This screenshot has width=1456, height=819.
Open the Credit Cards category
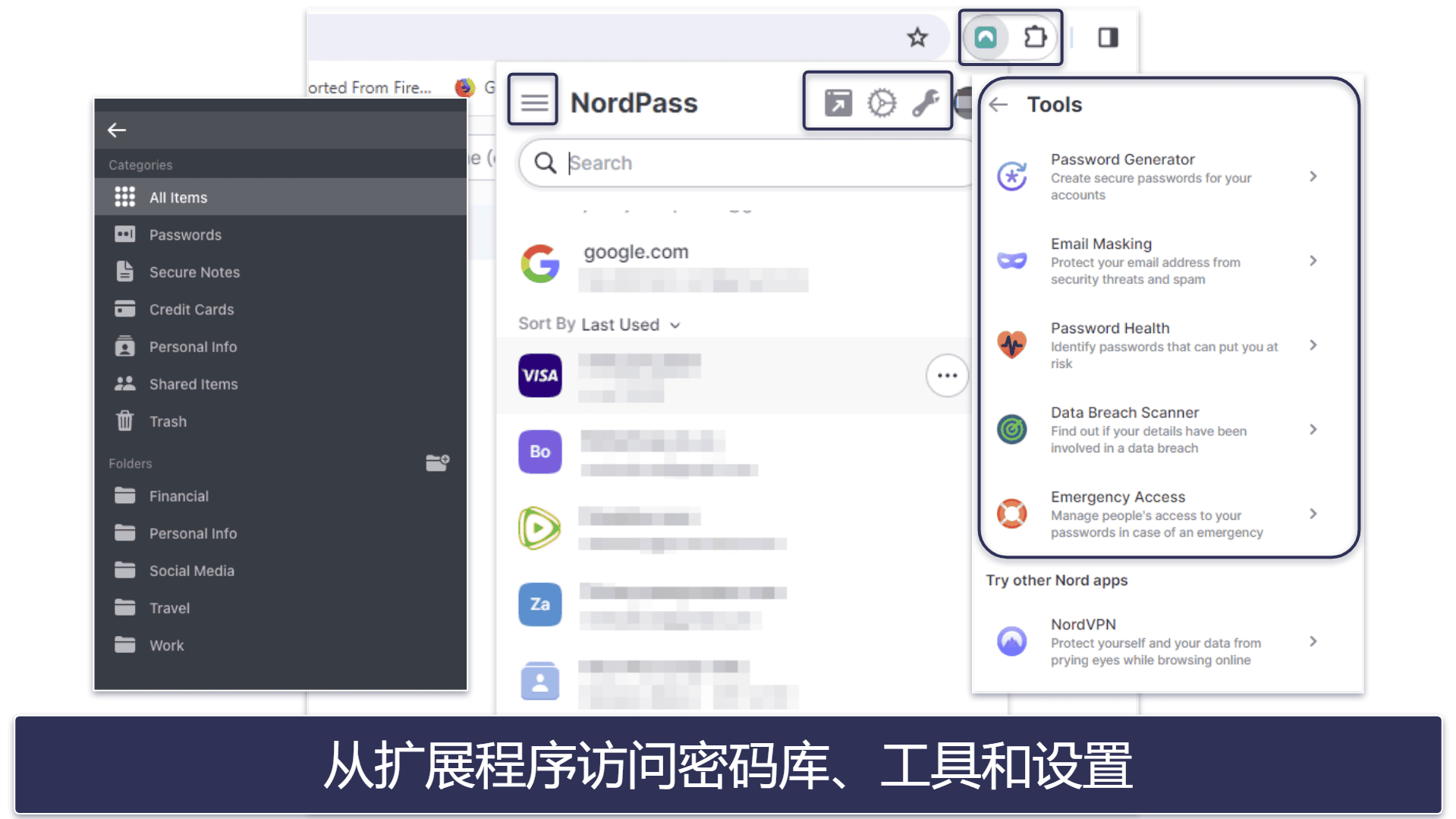point(281,309)
